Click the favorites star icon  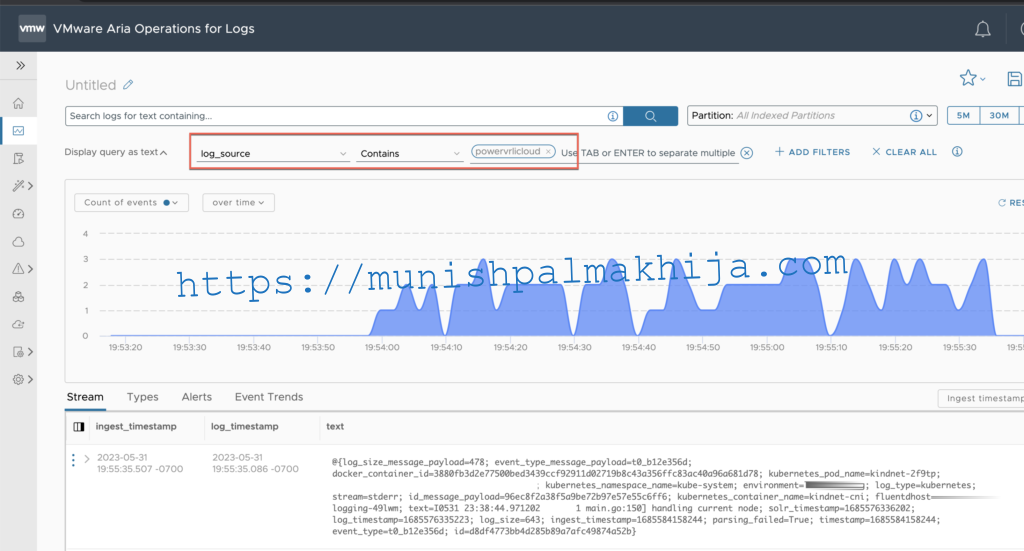coord(968,78)
